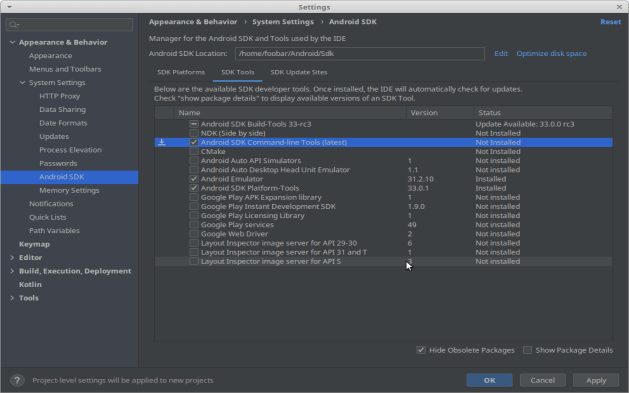629x393 pixels.
Task: Click the help question mark icon
Action: coord(17,380)
